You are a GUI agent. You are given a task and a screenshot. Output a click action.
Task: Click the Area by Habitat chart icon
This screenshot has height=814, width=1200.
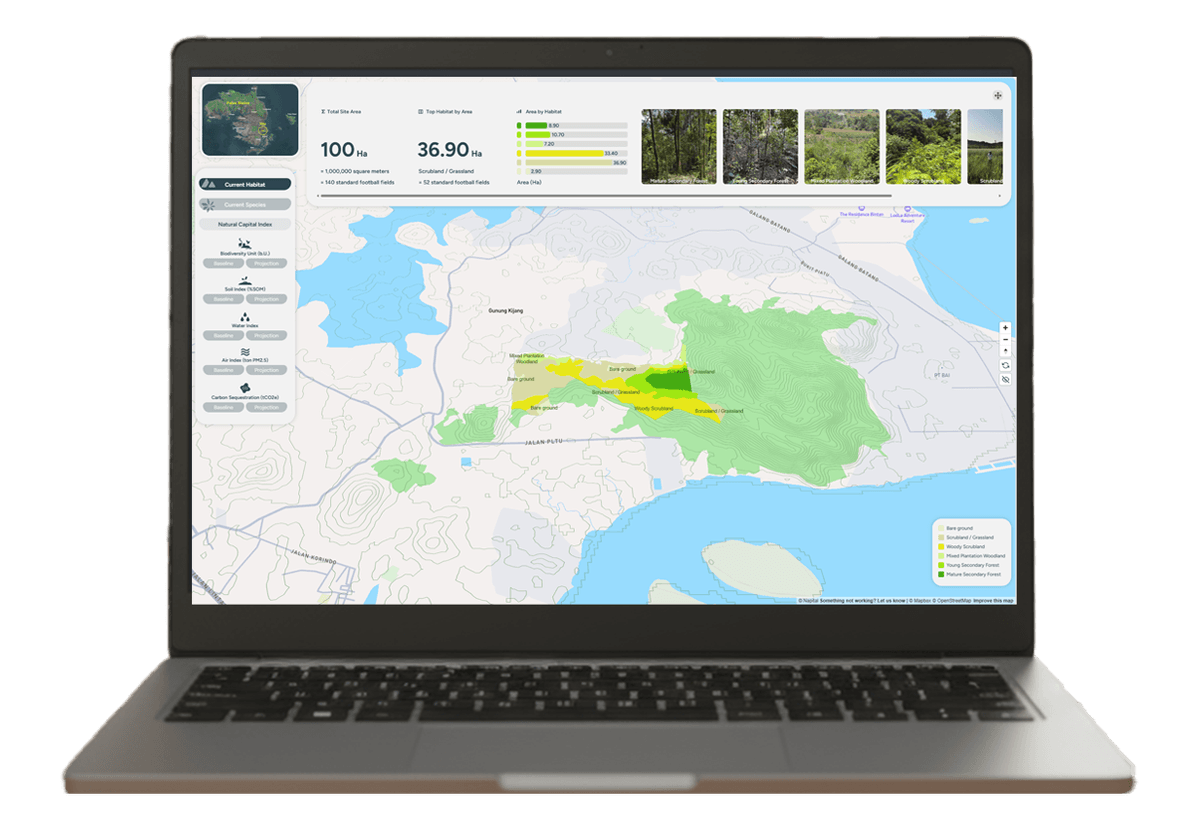point(519,112)
